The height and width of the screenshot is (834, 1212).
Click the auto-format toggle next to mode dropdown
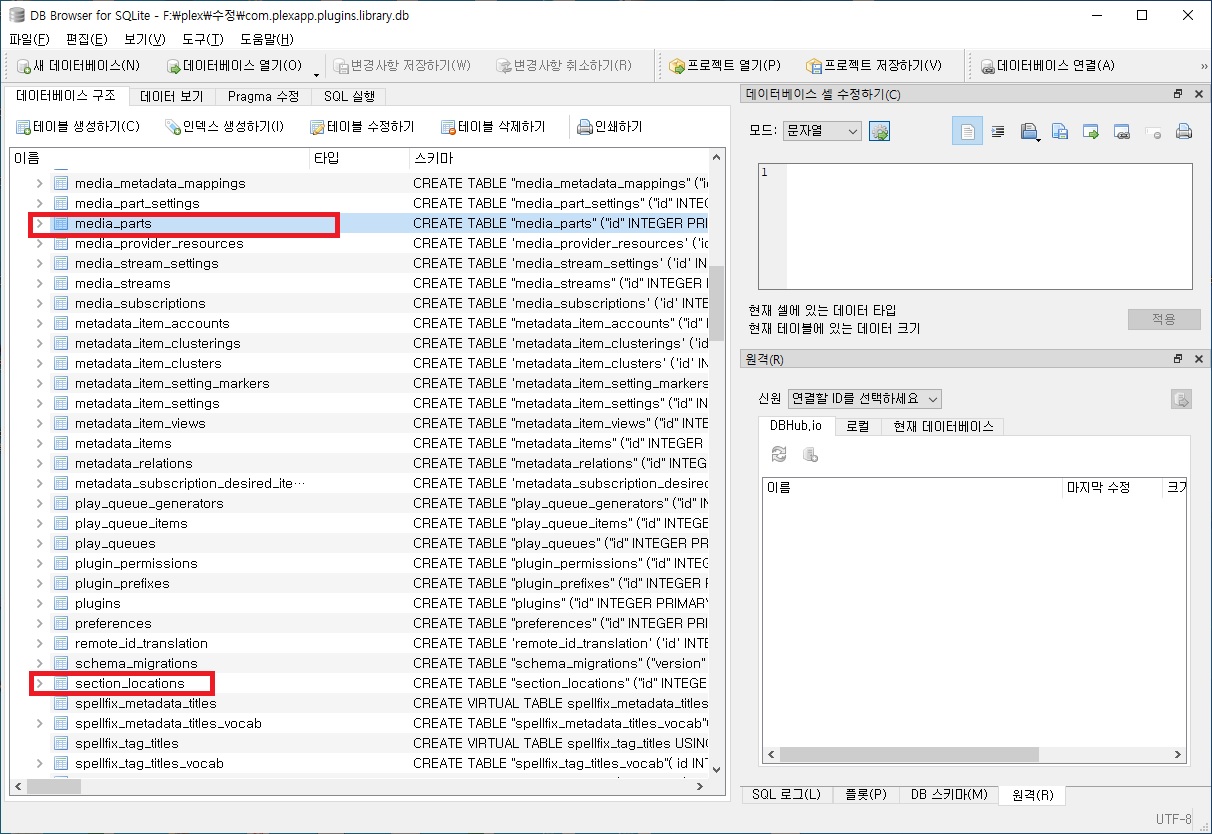[879, 131]
